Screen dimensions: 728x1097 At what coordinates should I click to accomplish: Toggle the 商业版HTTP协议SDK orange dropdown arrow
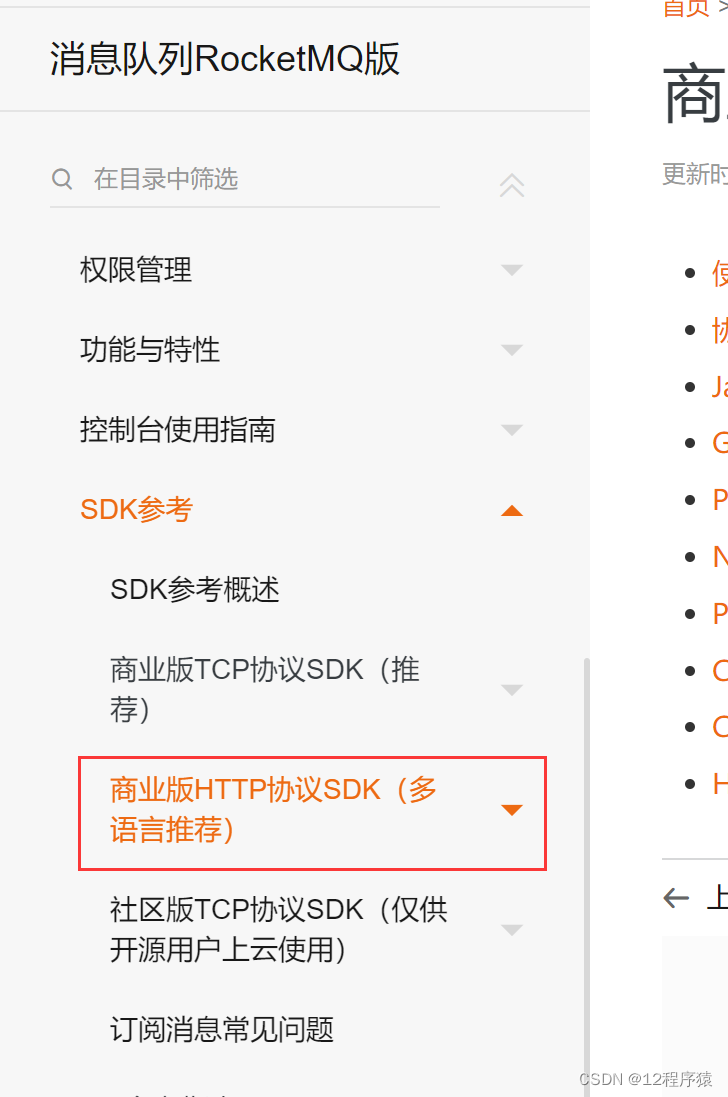pos(512,810)
